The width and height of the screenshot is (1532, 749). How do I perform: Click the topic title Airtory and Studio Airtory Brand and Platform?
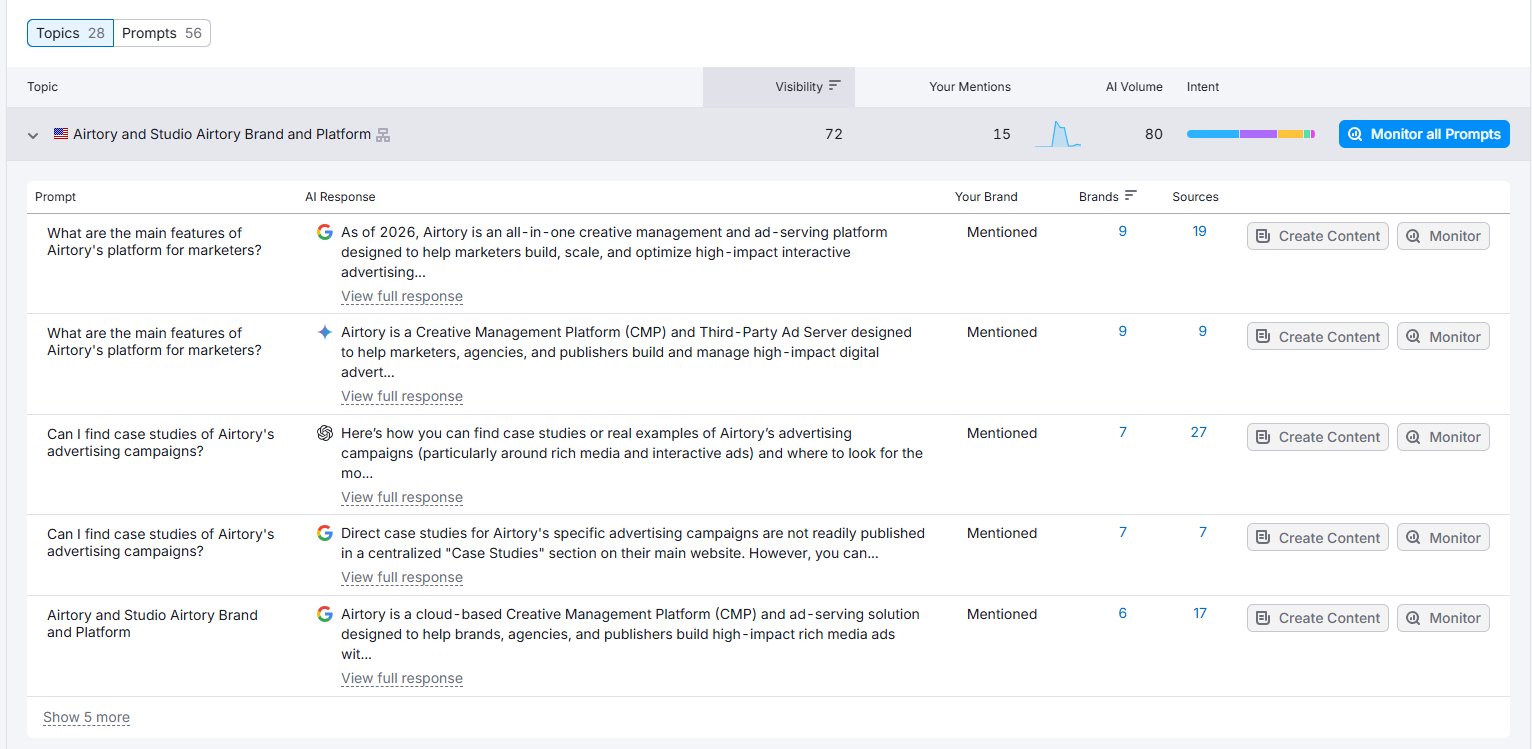(222, 134)
